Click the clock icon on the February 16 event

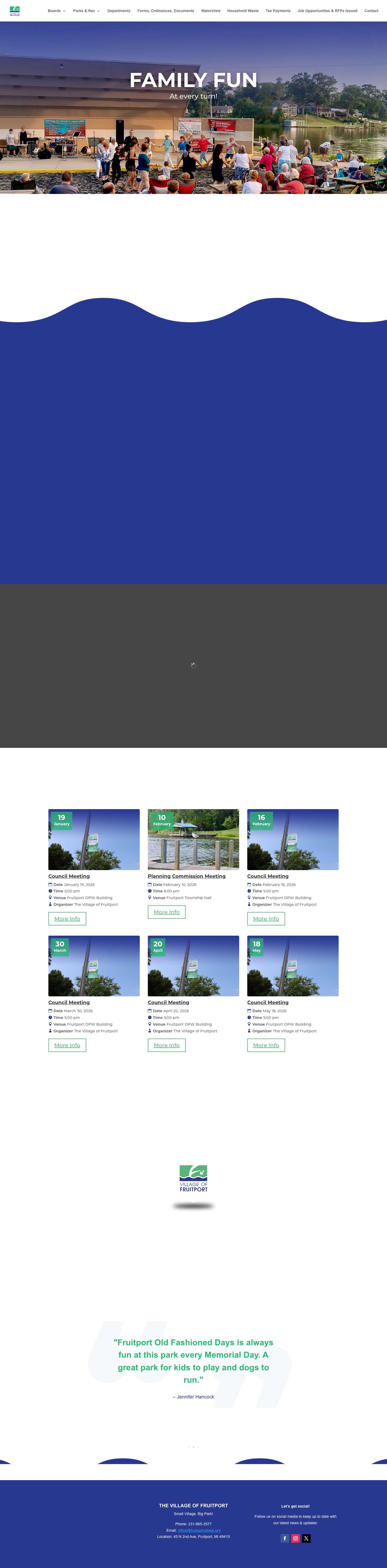pos(249,891)
